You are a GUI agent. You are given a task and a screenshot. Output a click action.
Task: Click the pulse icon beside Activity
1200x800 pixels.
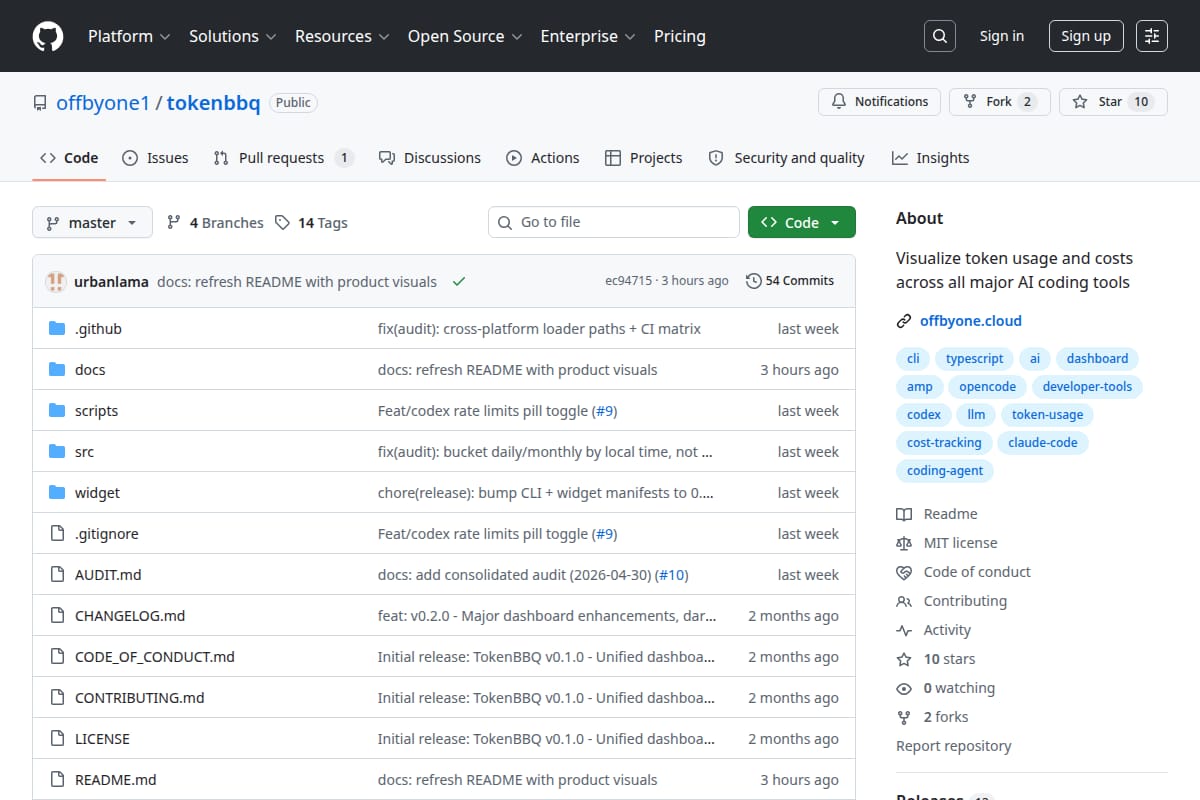[x=904, y=630]
